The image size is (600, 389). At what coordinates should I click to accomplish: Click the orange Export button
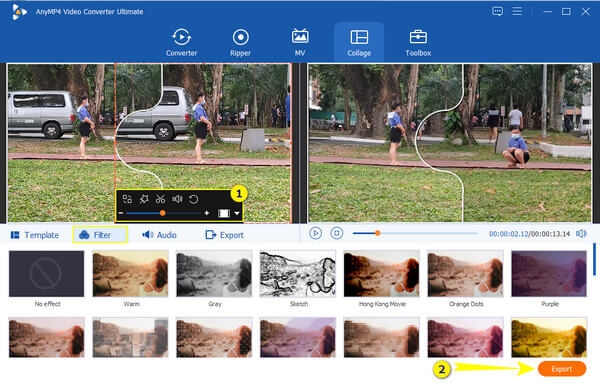[x=562, y=369]
